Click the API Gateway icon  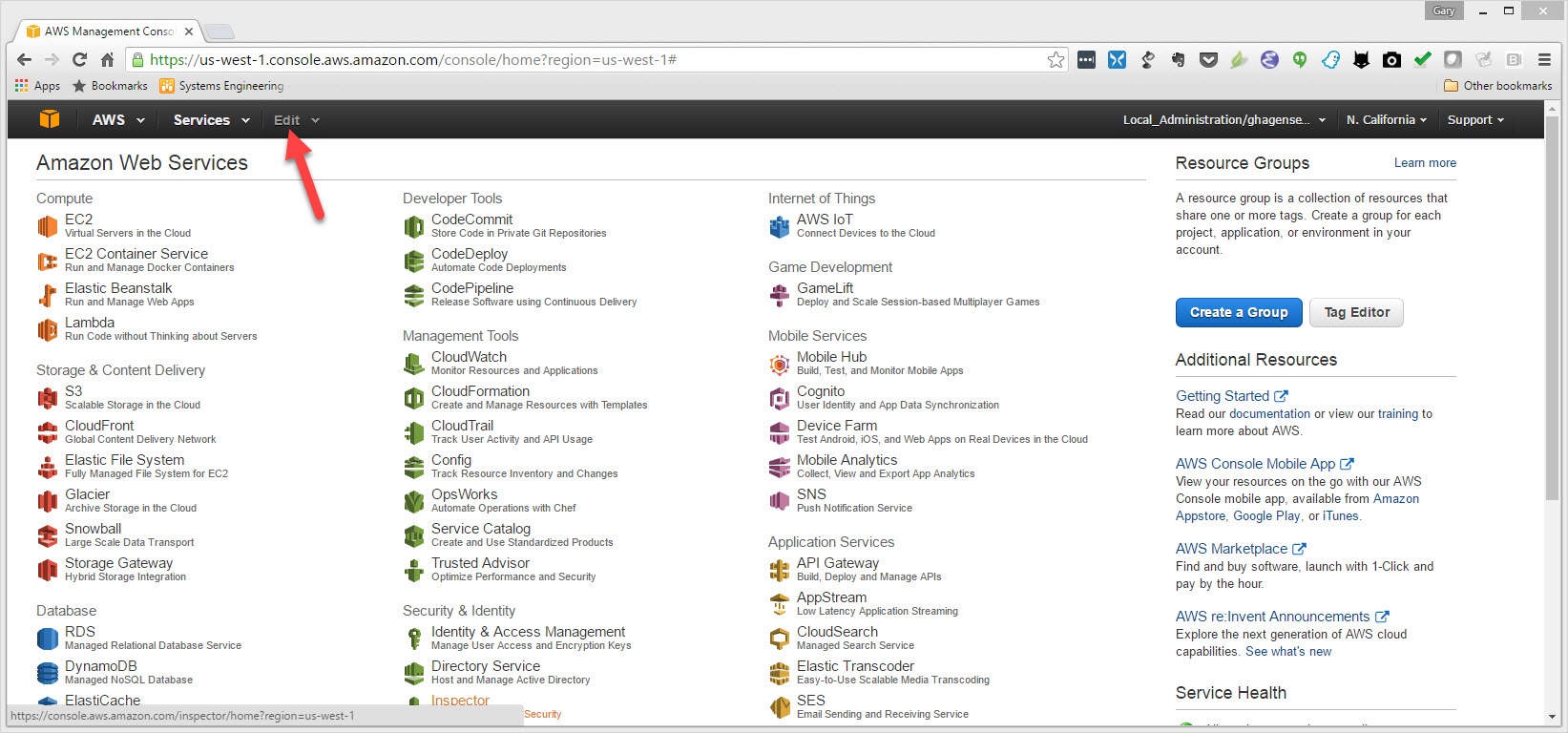tap(780, 570)
